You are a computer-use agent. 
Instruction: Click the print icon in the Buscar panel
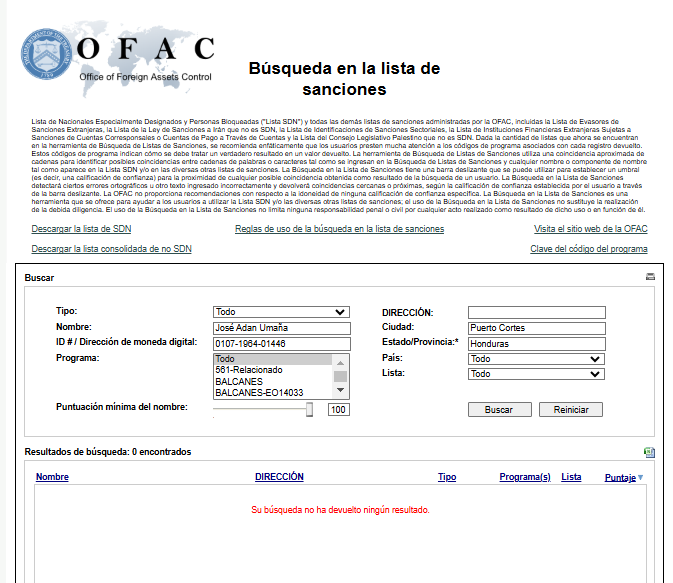coord(650,277)
